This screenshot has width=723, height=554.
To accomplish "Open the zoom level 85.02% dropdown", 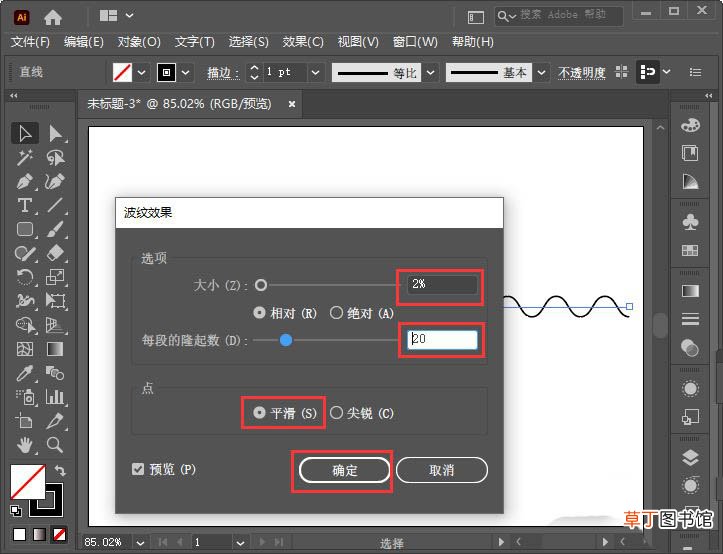I will point(140,542).
